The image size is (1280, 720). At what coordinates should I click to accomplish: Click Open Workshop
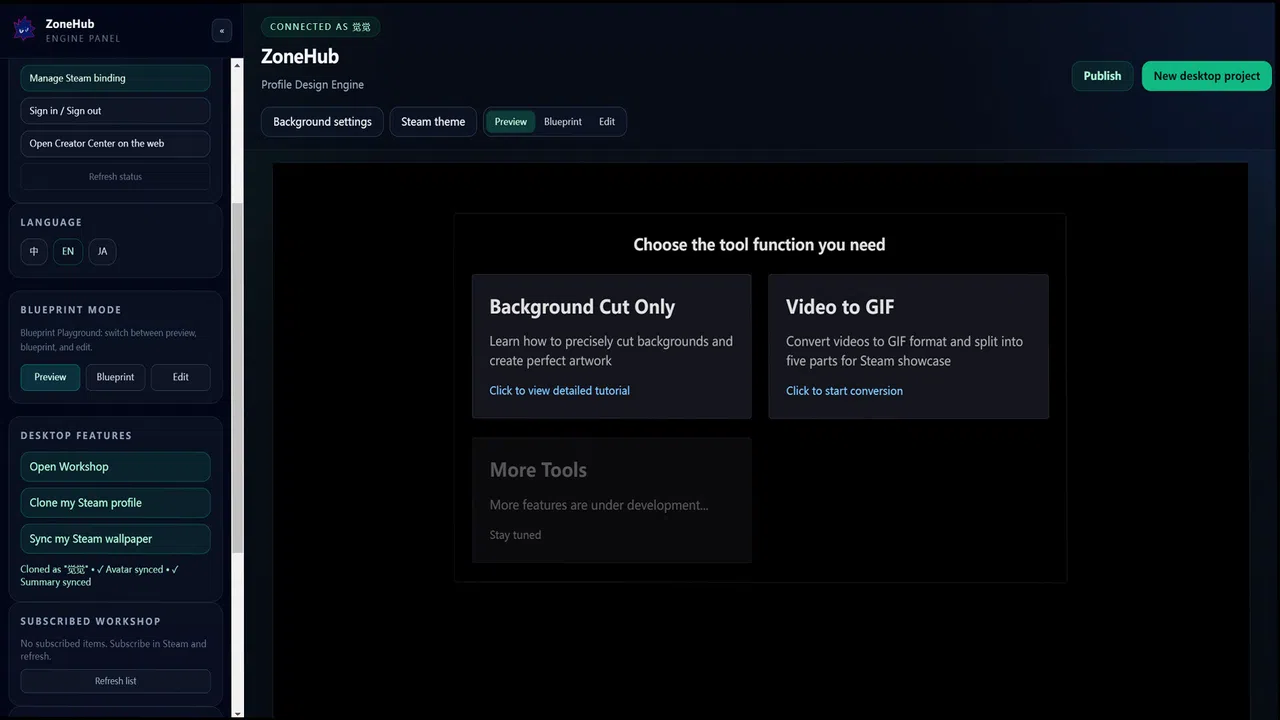(x=115, y=467)
